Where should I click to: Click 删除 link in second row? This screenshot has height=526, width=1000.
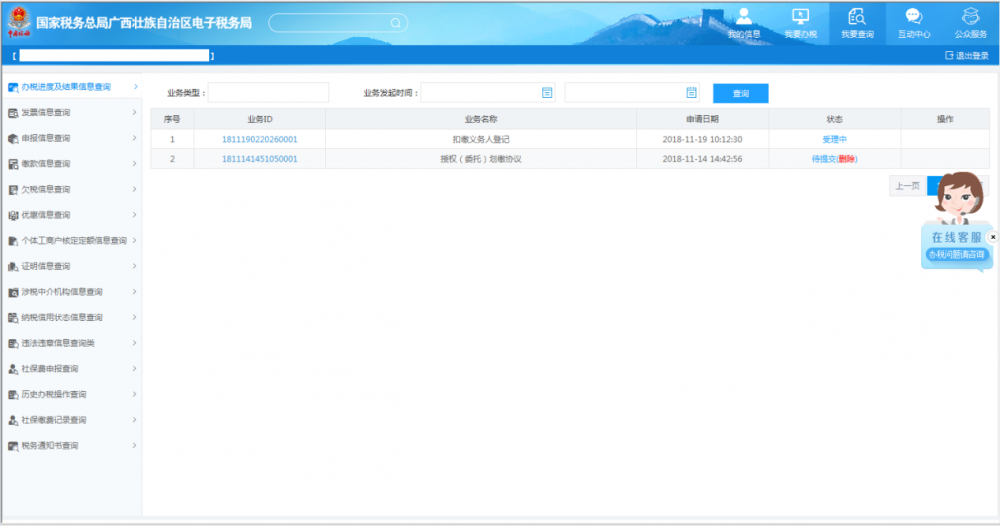[846, 159]
